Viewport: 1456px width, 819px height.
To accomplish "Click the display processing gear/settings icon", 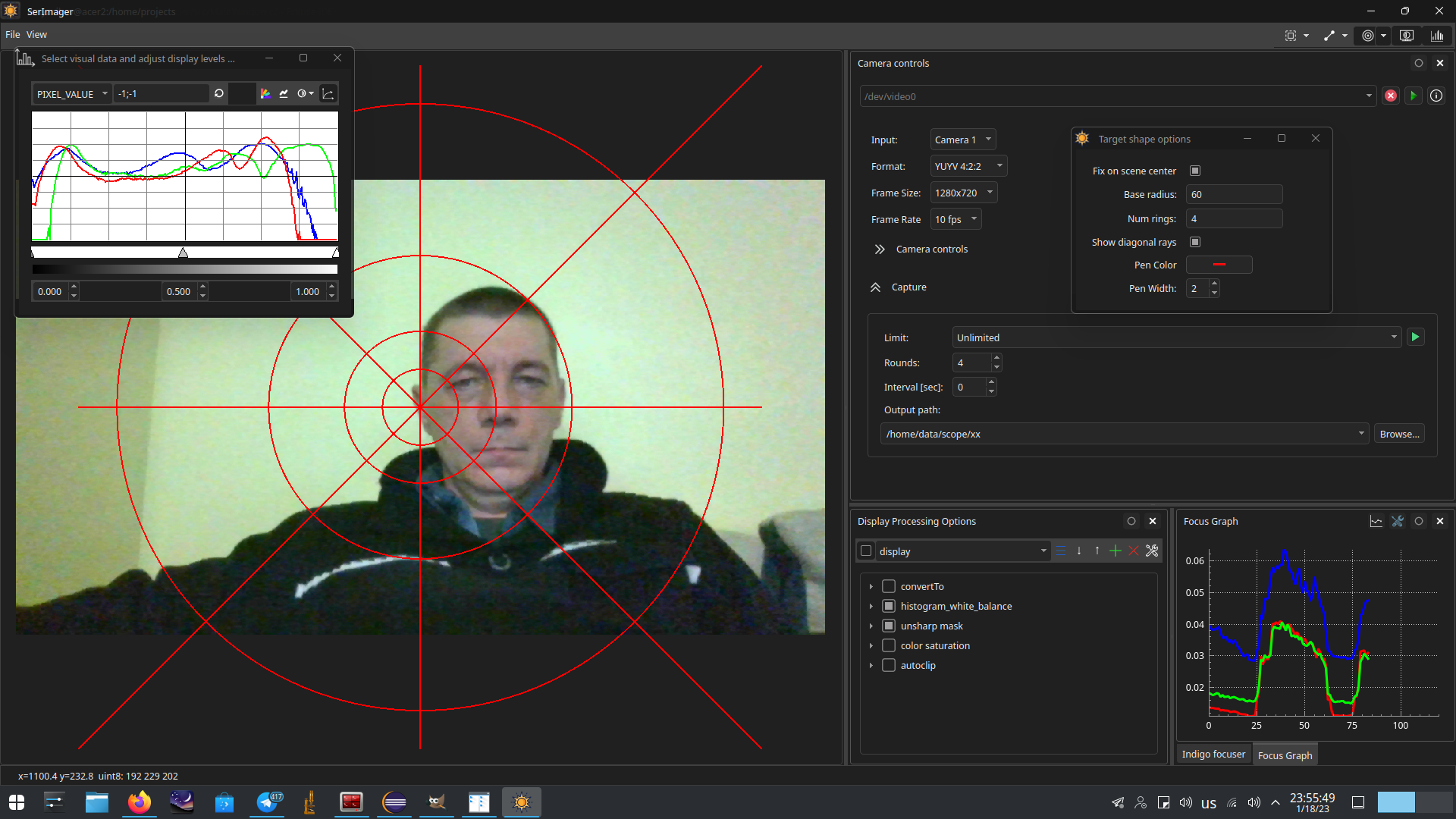I will pos(1152,551).
